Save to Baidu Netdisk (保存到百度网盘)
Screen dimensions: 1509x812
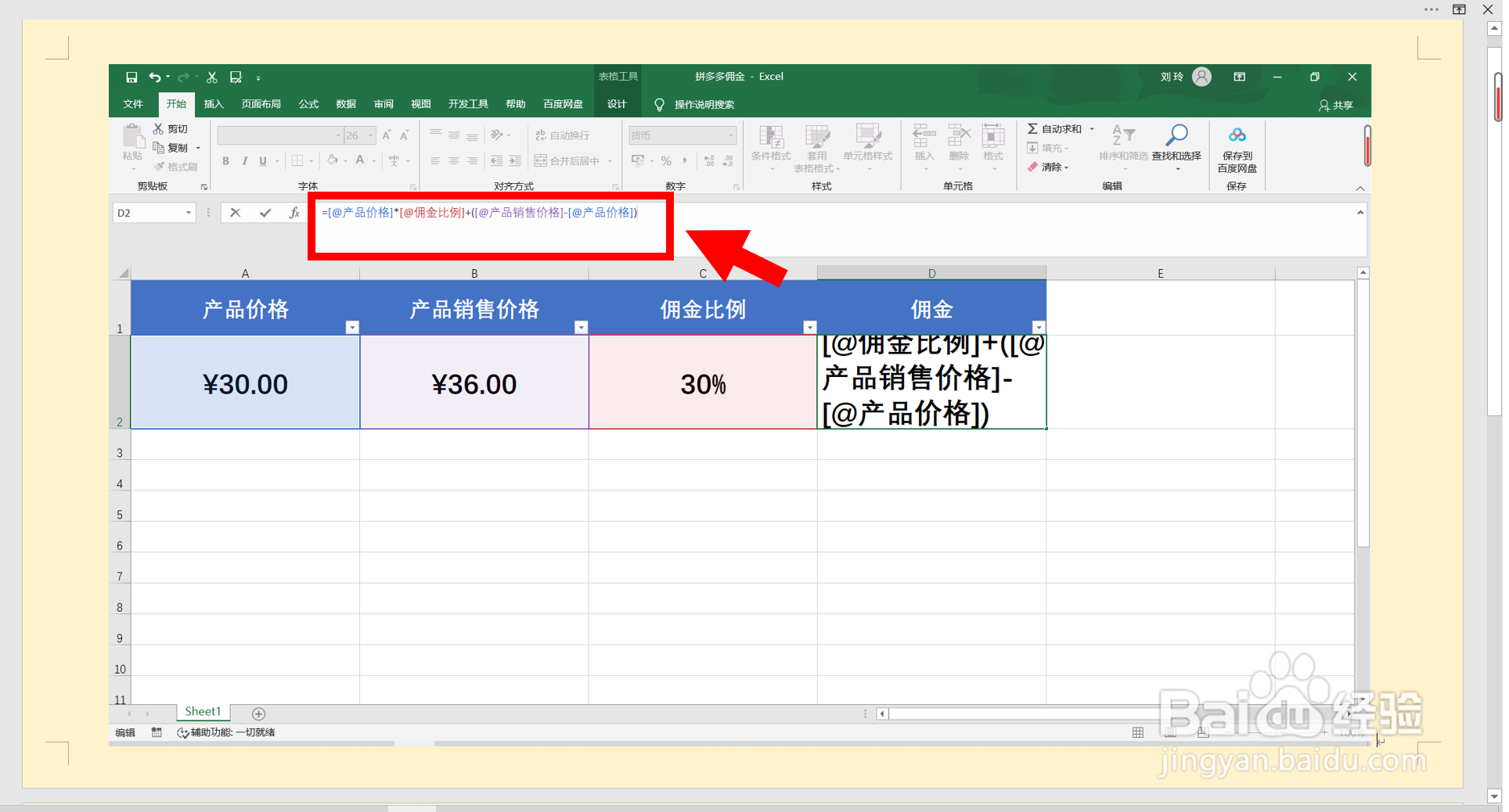click(x=1237, y=150)
